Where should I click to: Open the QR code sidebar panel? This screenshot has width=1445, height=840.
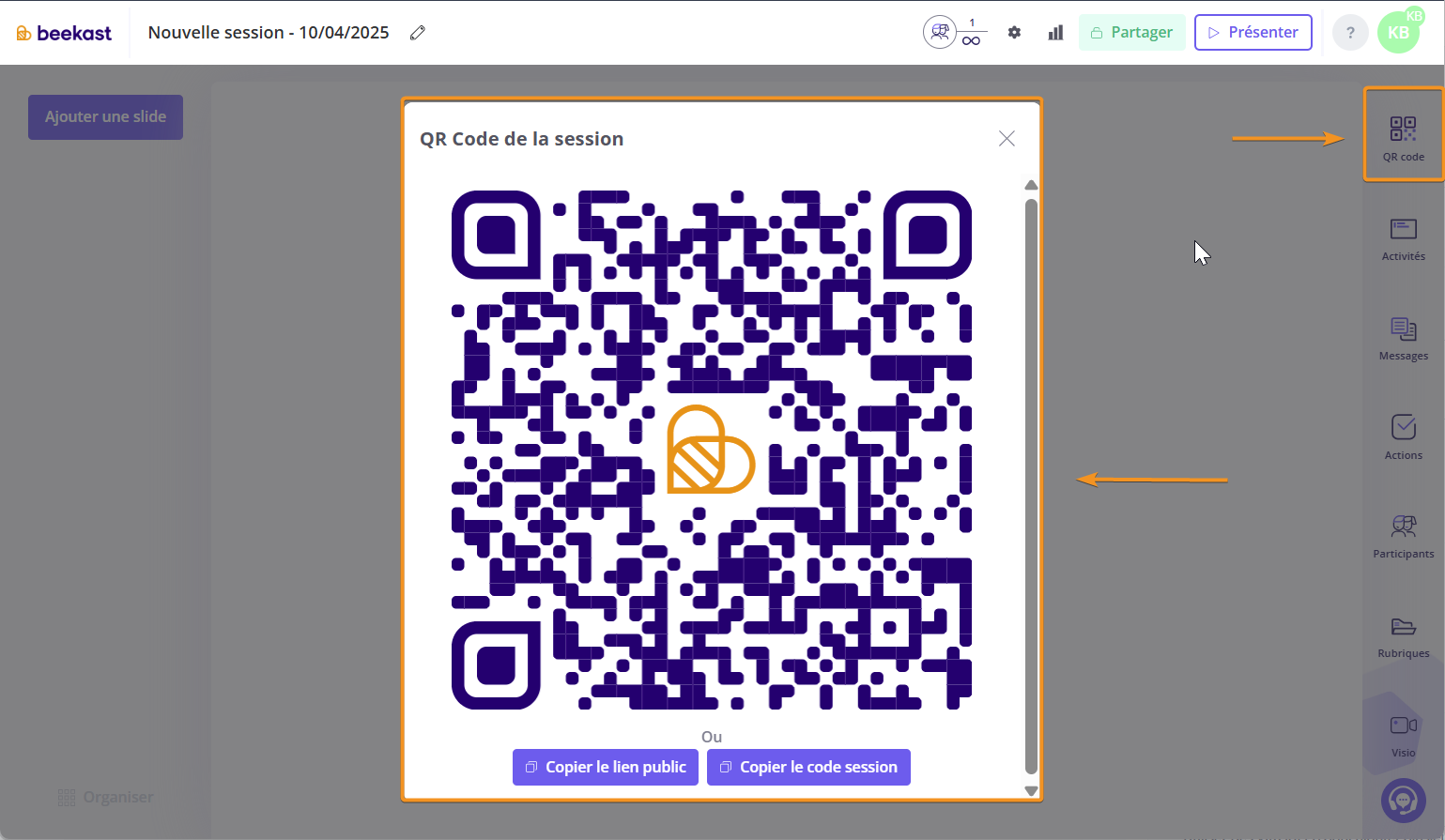pos(1403,137)
